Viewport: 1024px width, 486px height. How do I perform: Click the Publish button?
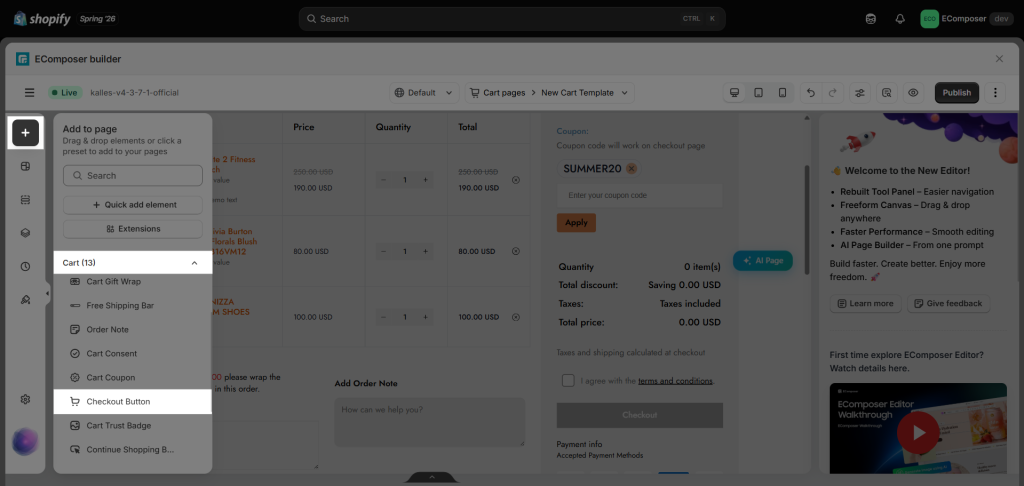(x=957, y=93)
